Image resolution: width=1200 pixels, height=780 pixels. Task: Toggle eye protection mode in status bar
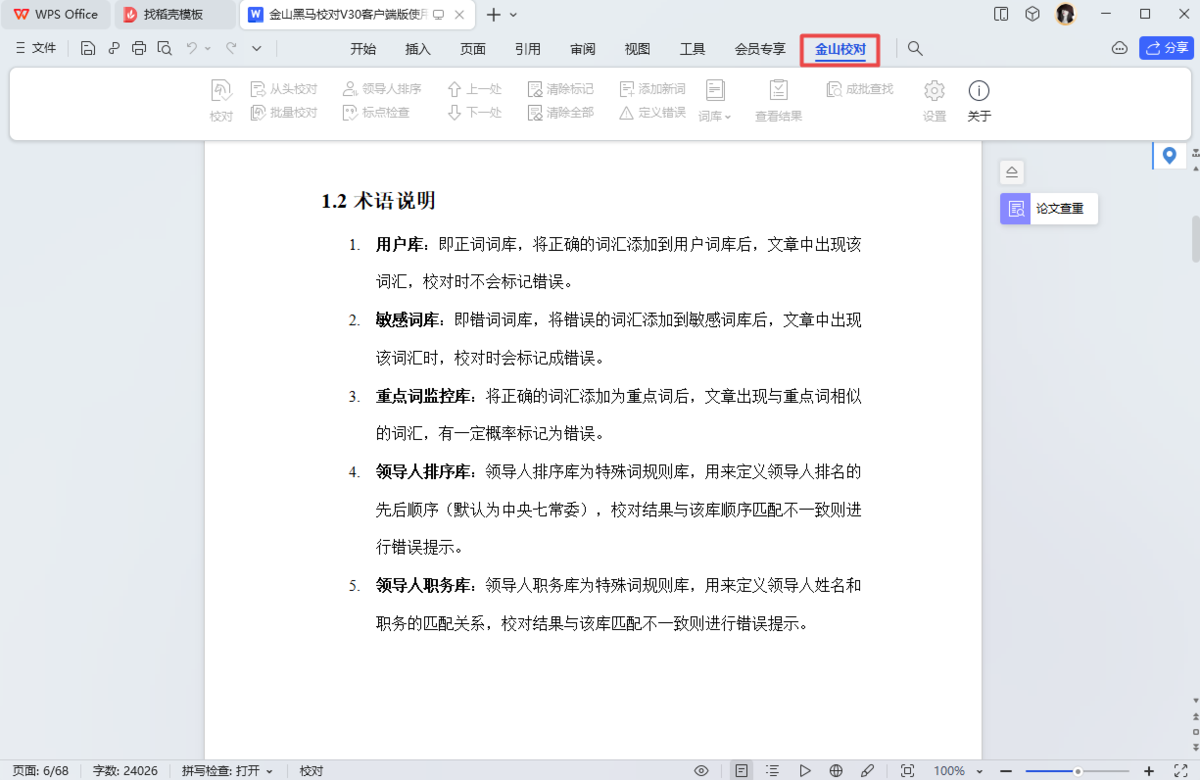click(701, 770)
